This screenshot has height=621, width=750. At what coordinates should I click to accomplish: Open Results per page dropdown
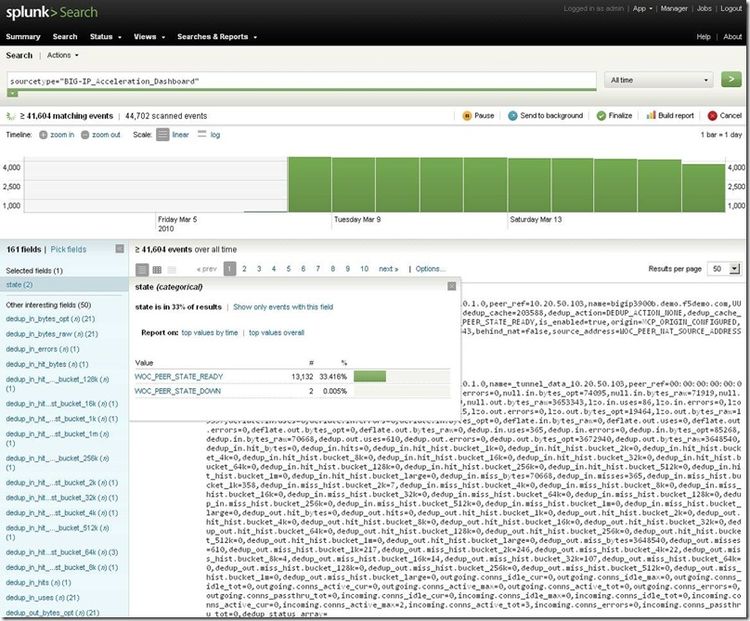click(x=717, y=269)
